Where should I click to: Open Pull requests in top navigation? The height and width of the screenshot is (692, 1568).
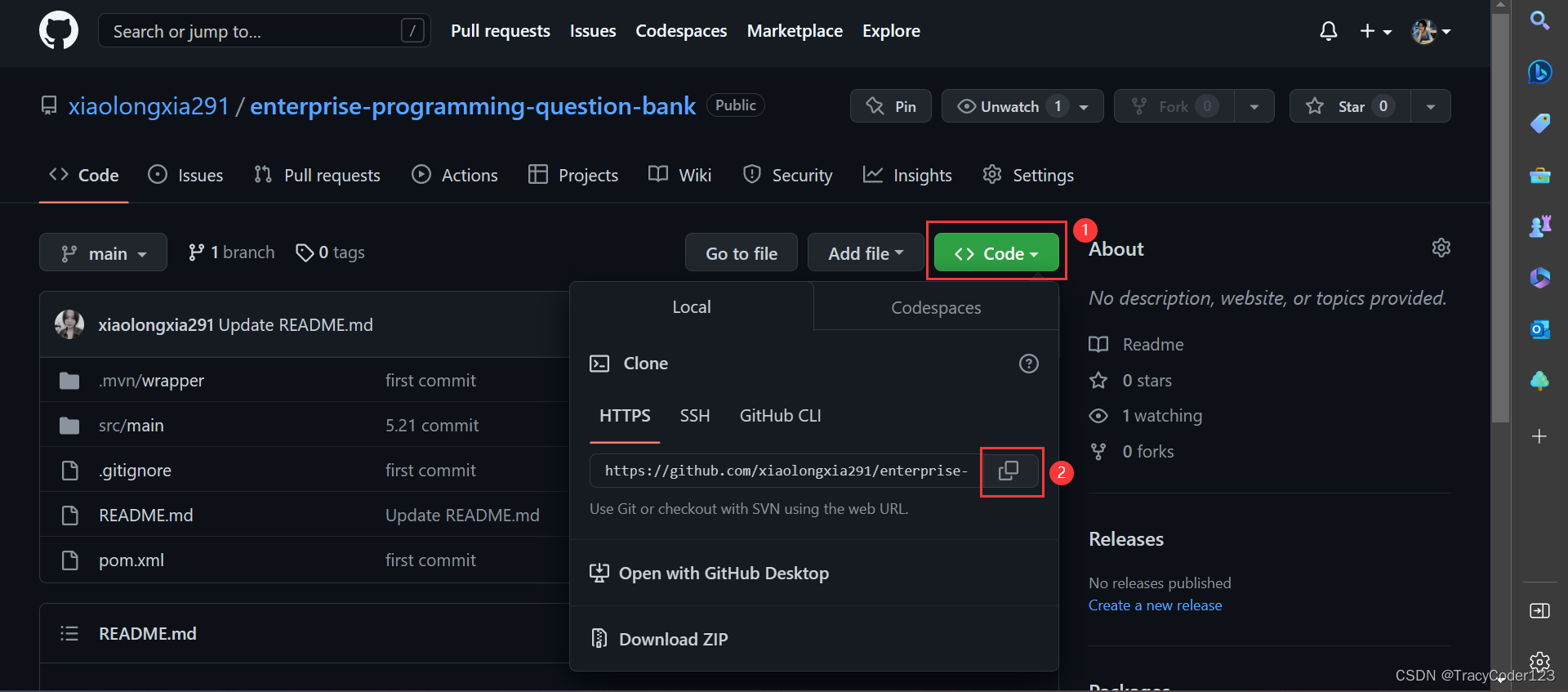tap(501, 31)
